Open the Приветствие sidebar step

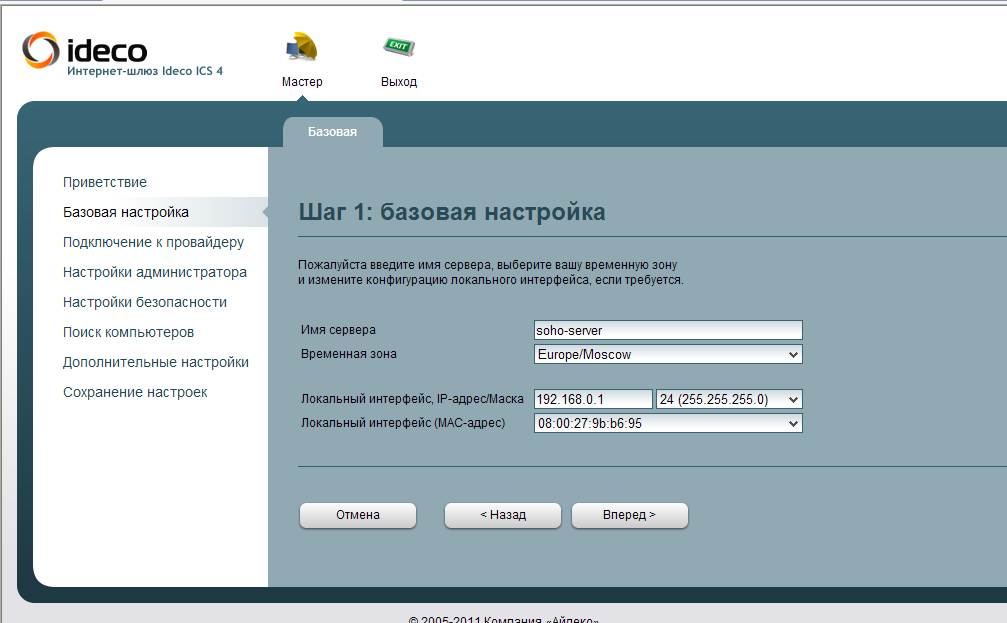click(x=105, y=182)
